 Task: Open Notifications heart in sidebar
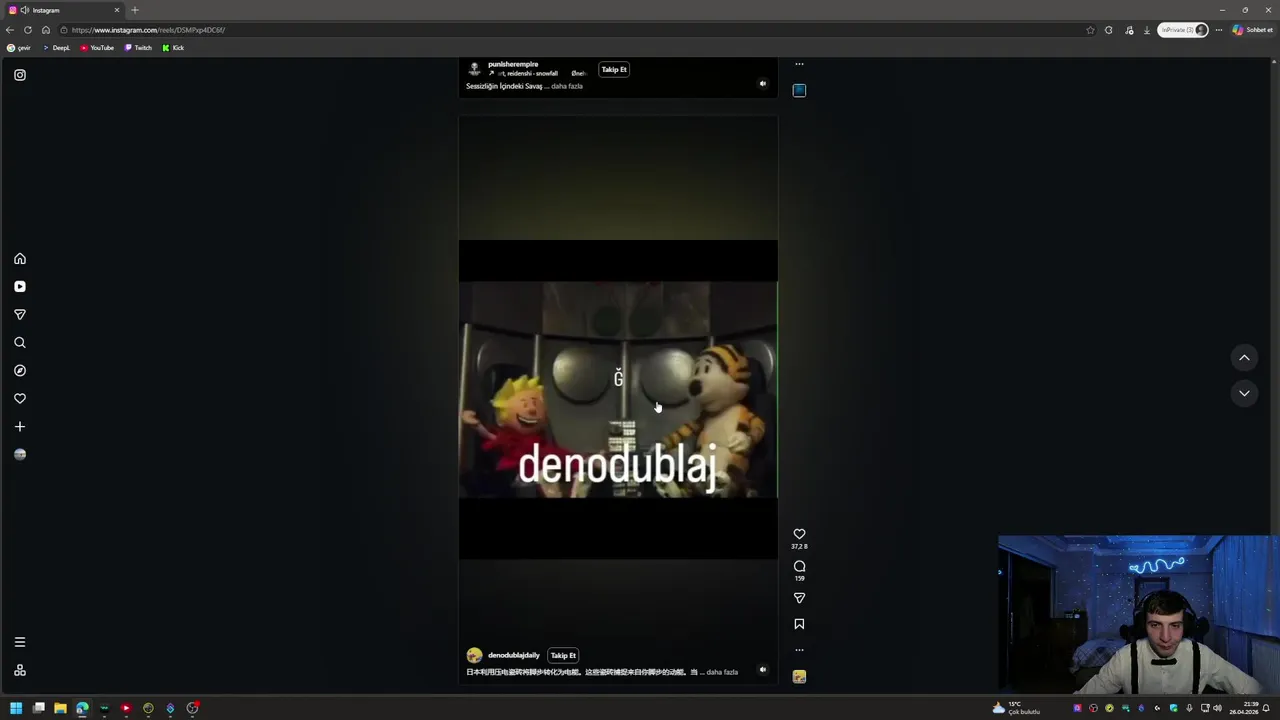[x=20, y=399]
